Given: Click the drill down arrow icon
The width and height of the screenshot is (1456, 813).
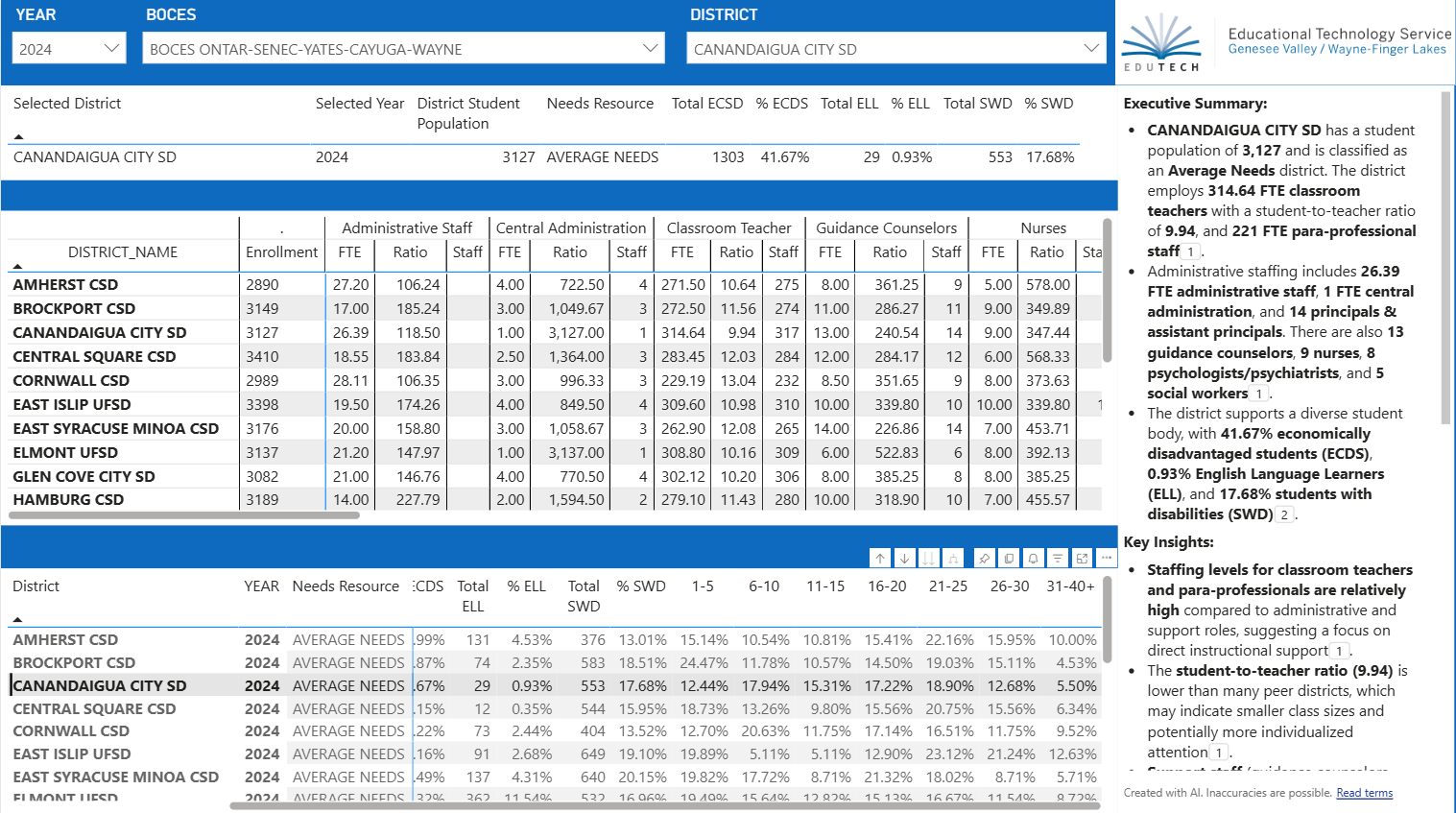Looking at the screenshot, I should pos(904,558).
